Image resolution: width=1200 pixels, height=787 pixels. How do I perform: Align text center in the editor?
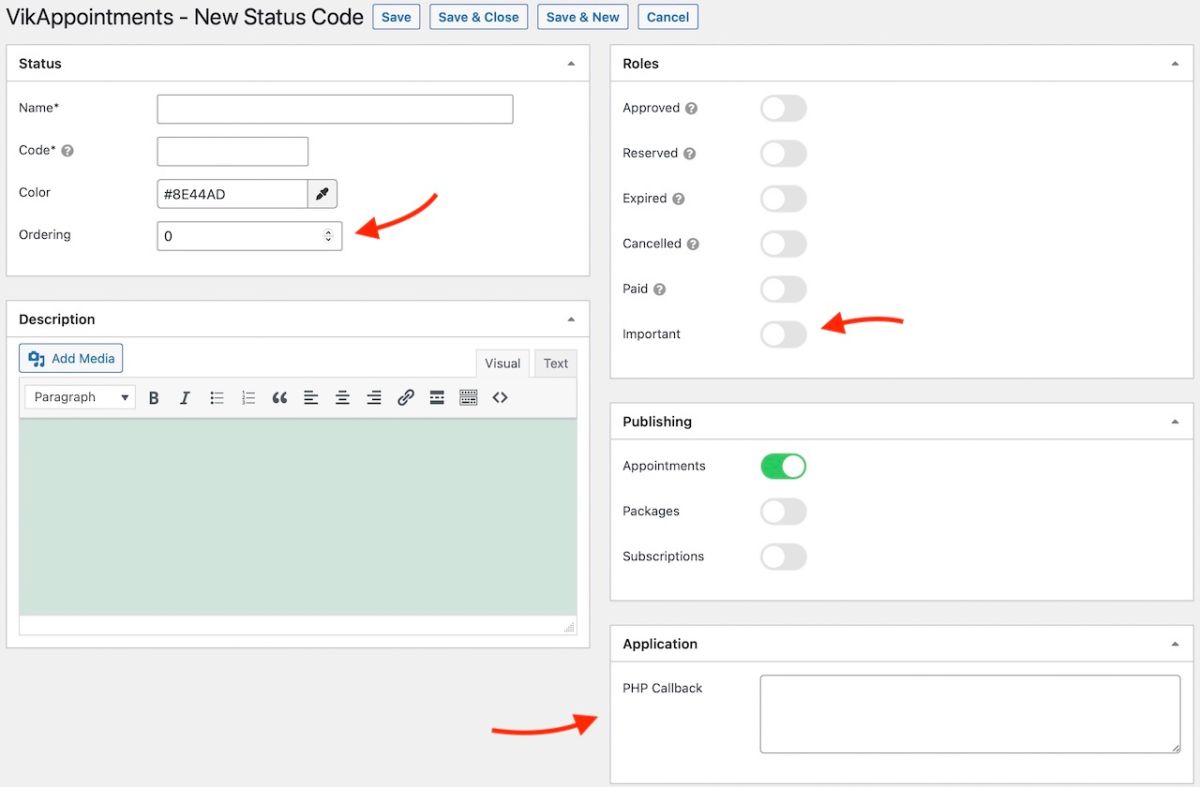point(342,398)
